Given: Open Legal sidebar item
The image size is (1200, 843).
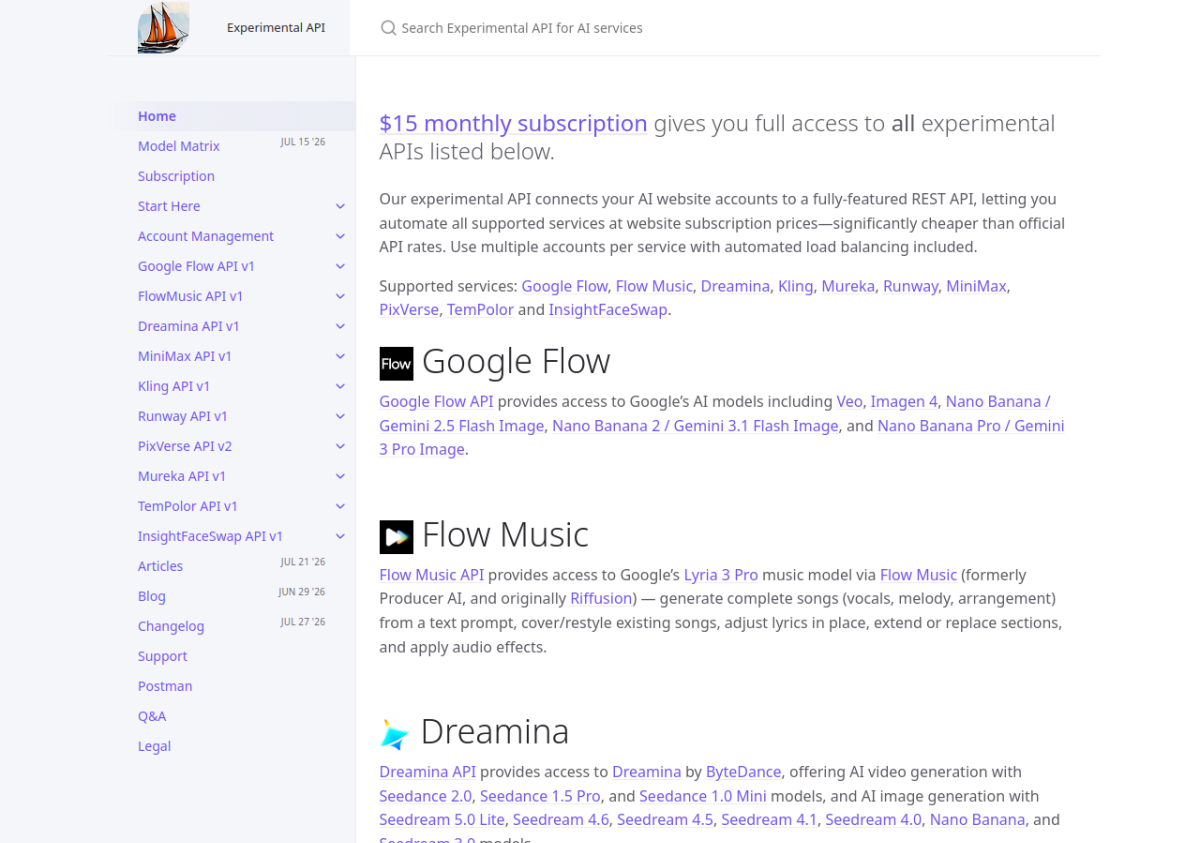Looking at the screenshot, I should (154, 746).
